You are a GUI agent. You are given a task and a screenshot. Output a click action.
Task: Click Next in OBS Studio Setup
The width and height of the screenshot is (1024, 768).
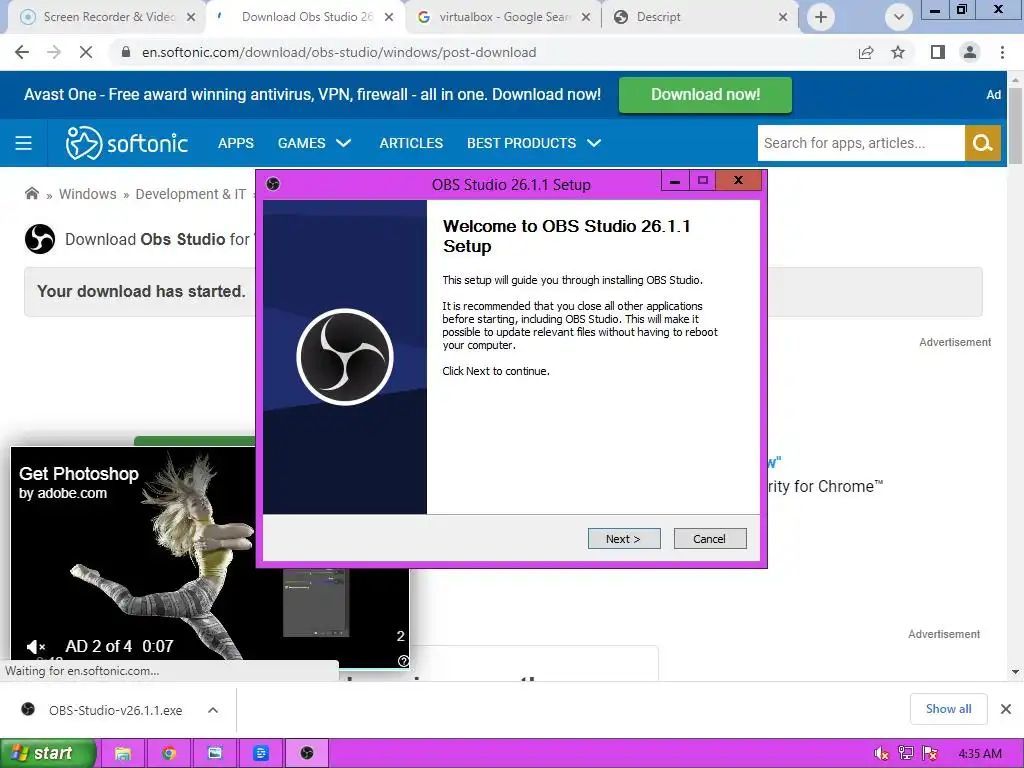coord(624,539)
